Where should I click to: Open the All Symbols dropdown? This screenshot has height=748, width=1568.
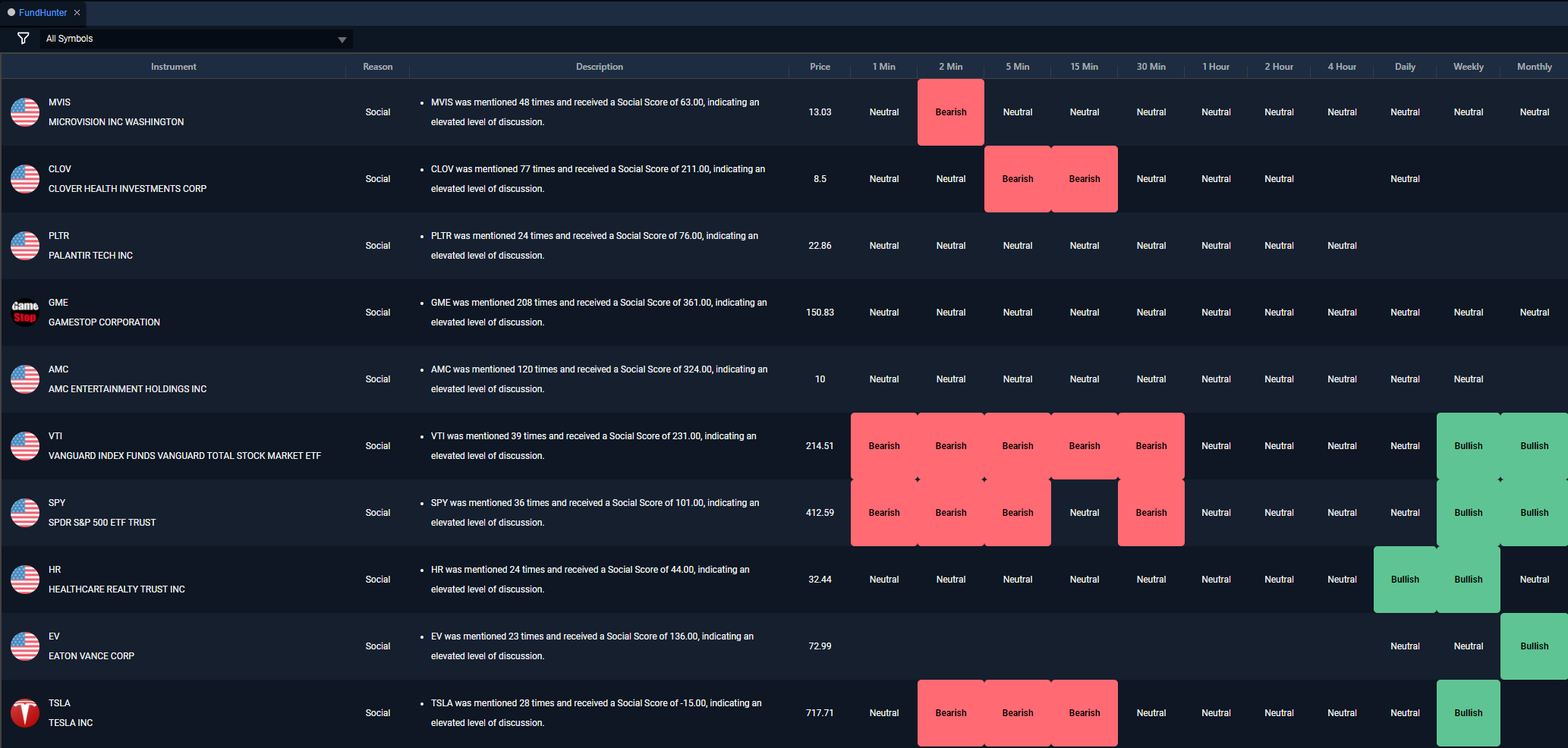point(197,39)
